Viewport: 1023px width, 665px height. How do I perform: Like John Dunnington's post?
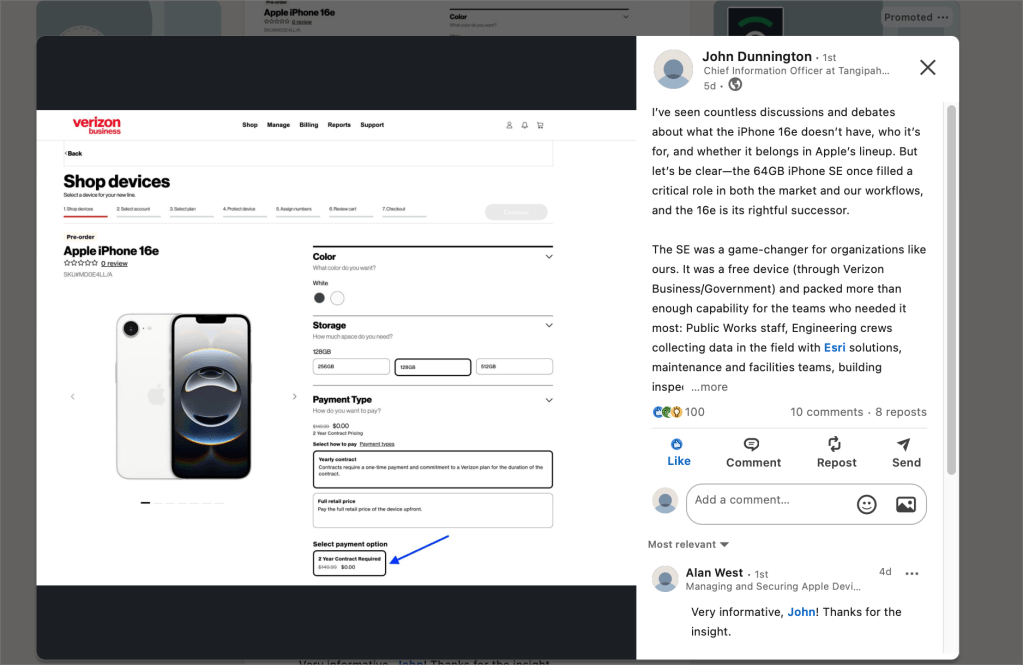click(x=678, y=452)
